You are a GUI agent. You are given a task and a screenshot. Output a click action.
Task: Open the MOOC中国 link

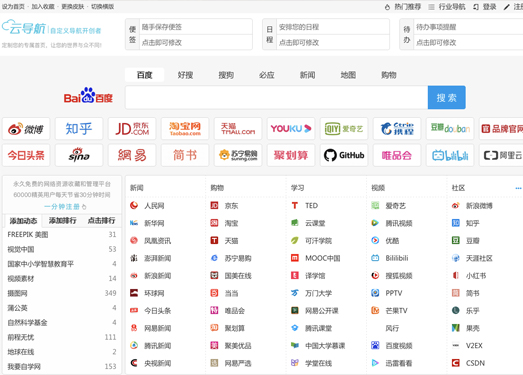click(323, 258)
